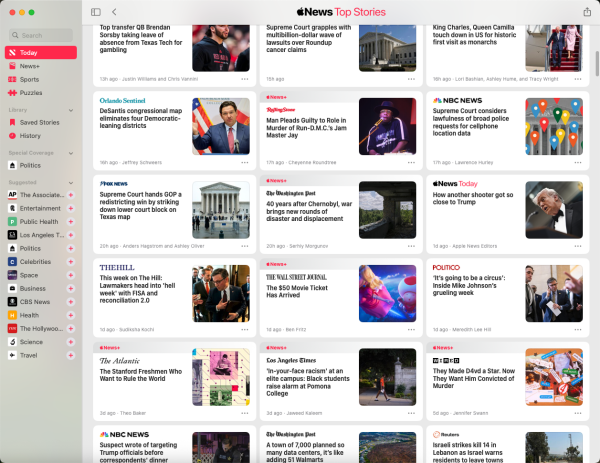Read How another shooter got close to Trump

pos(473,198)
